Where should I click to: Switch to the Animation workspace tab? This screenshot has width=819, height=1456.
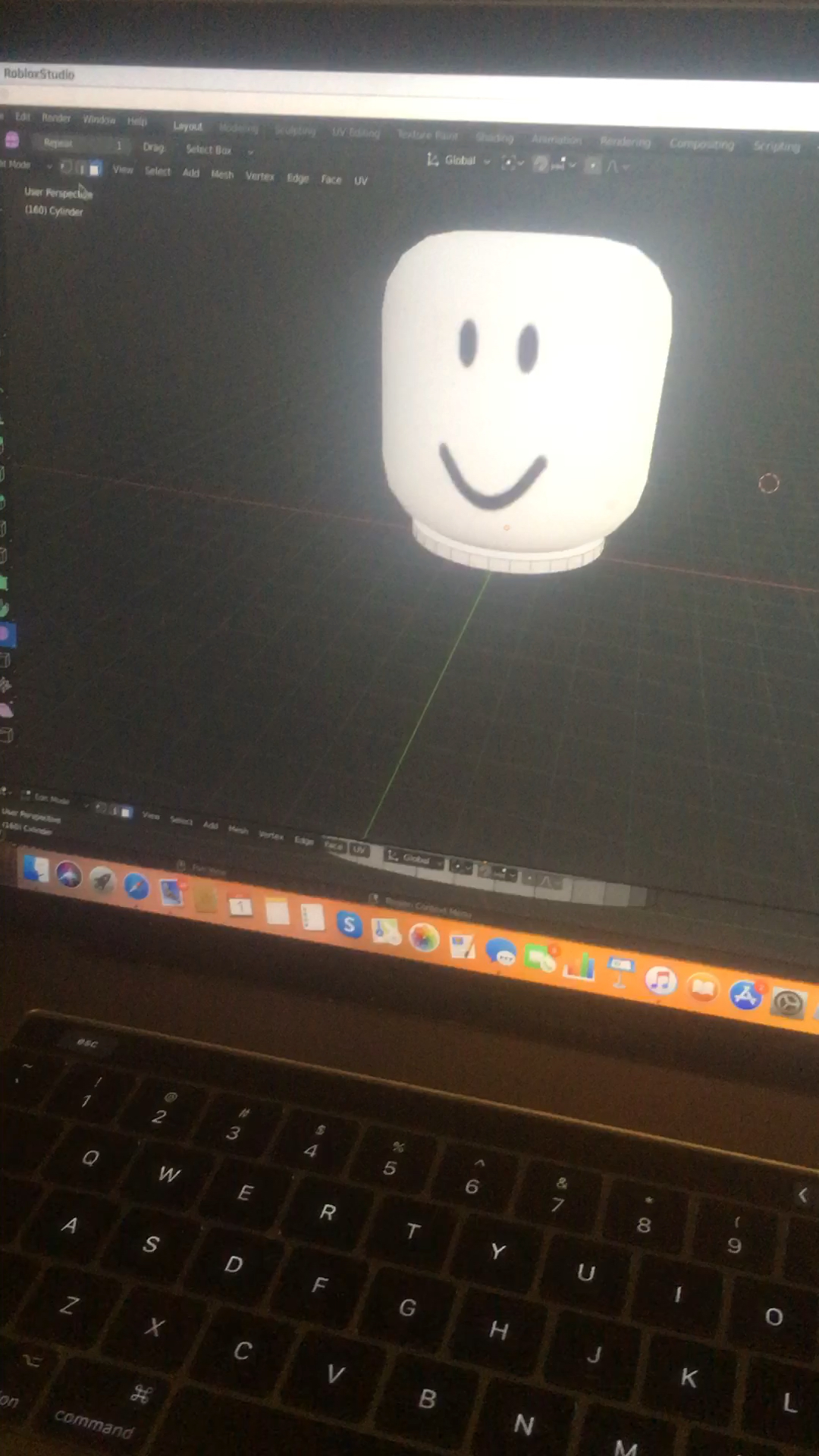tap(557, 140)
